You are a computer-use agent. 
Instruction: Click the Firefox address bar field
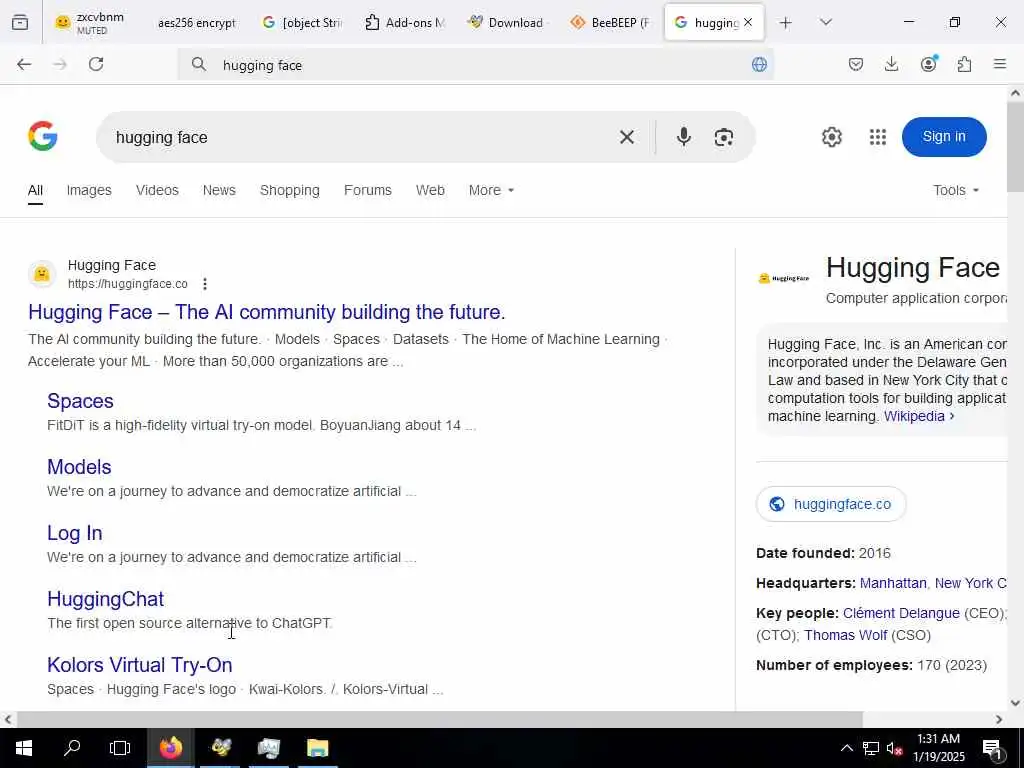click(475, 65)
